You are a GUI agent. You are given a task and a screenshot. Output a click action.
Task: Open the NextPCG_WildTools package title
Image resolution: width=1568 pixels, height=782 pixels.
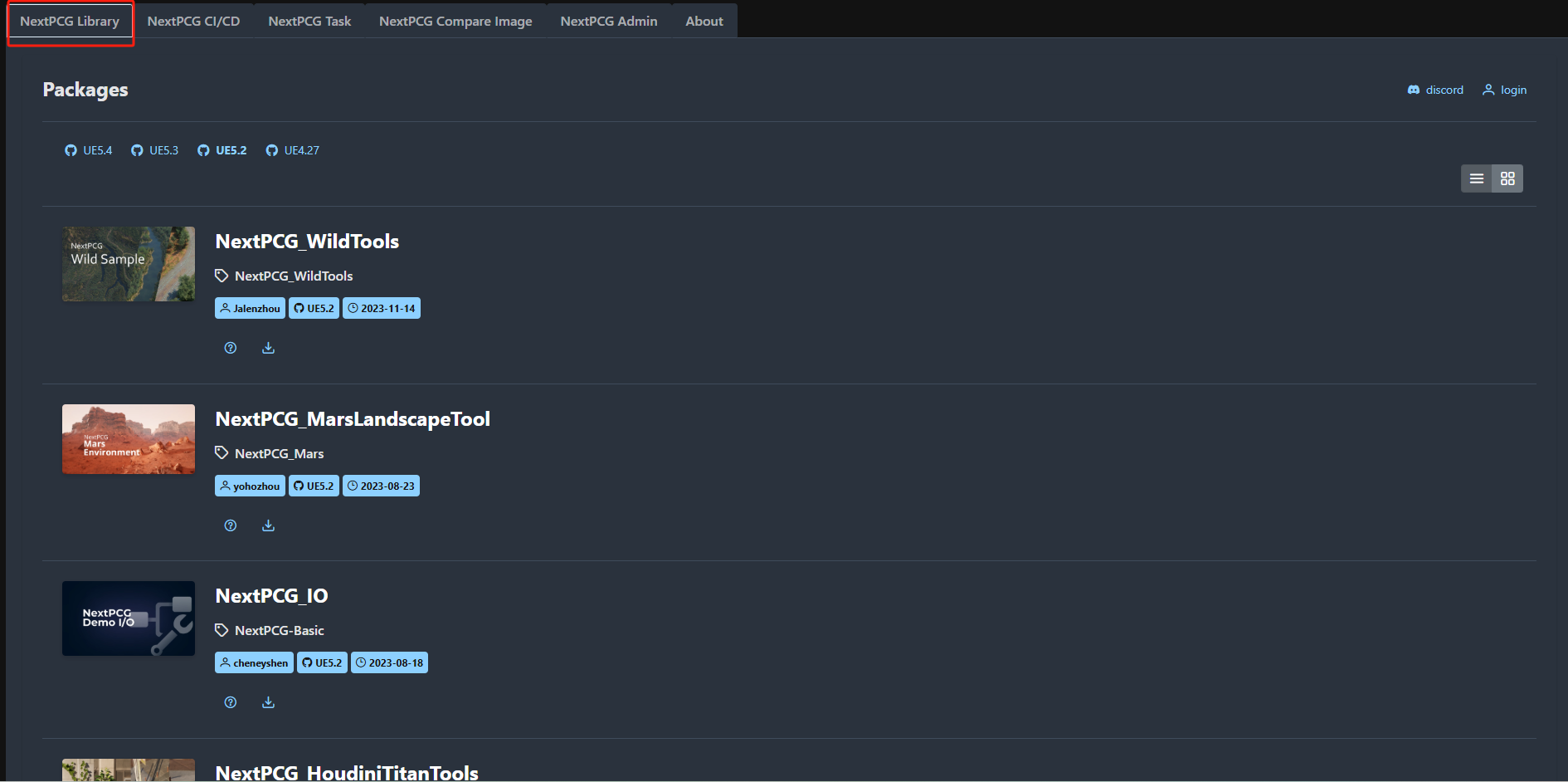point(307,242)
